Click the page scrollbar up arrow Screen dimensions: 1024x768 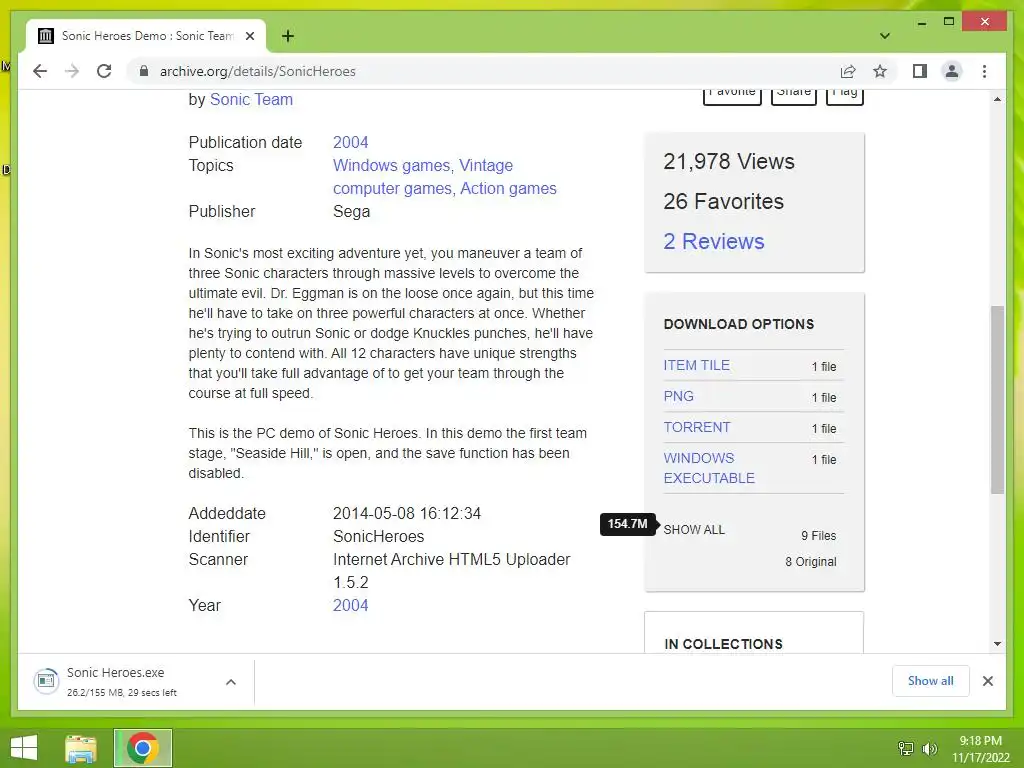click(x=997, y=99)
